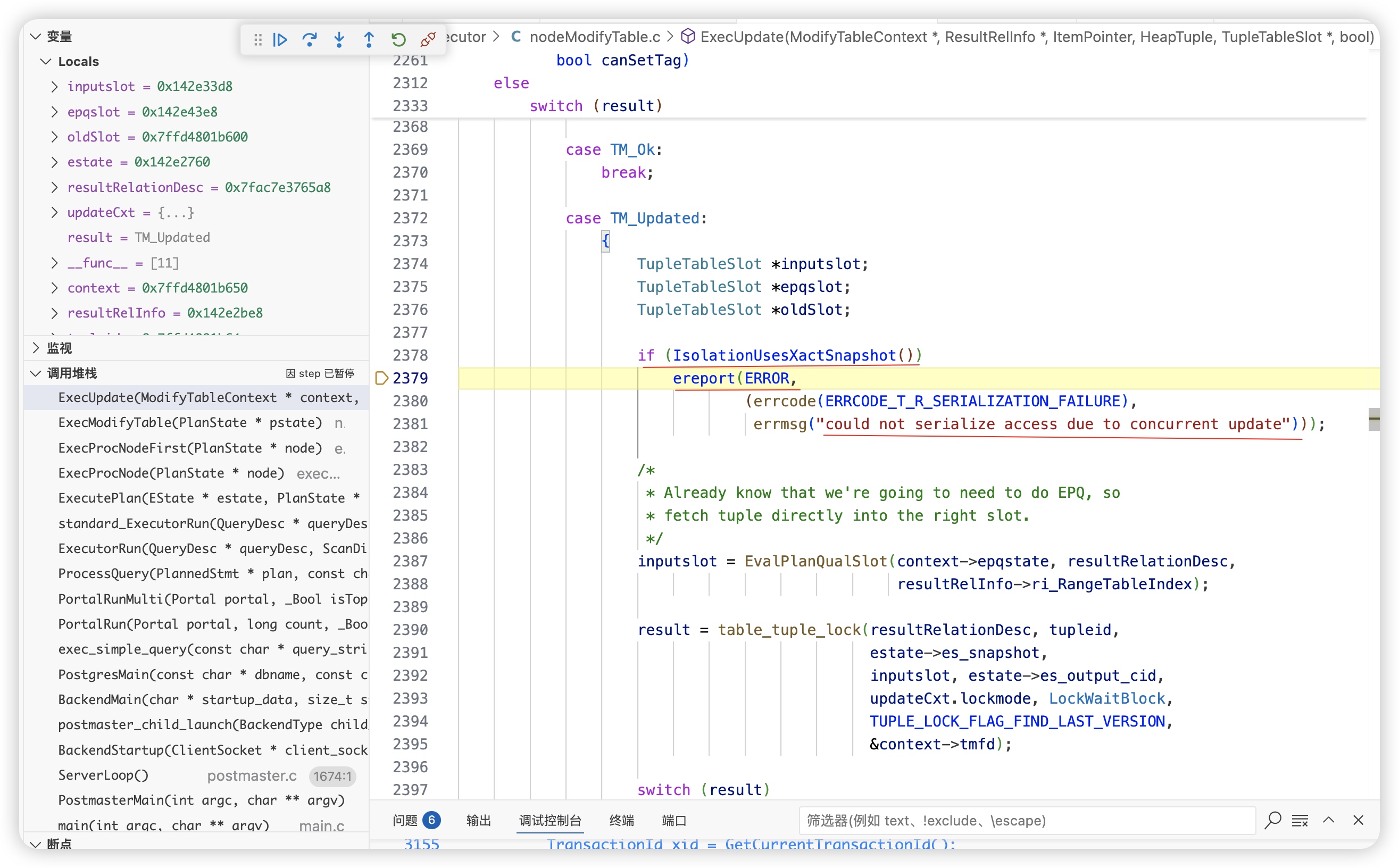Viewport: 1399px width, 868px height.
Task: Expand the inputslot variable
Action: pyautogui.click(x=55, y=87)
